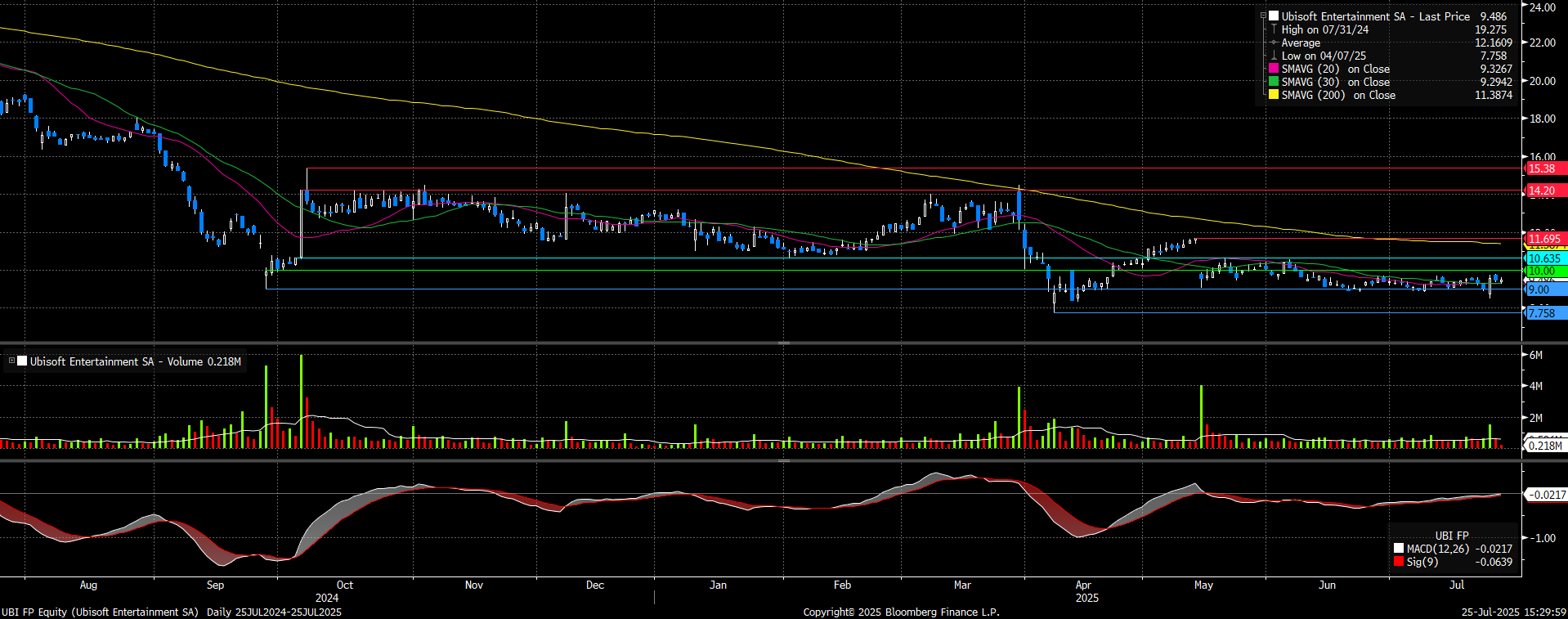
Task: Click the 2025 year label on date axis
Action: (x=1087, y=598)
